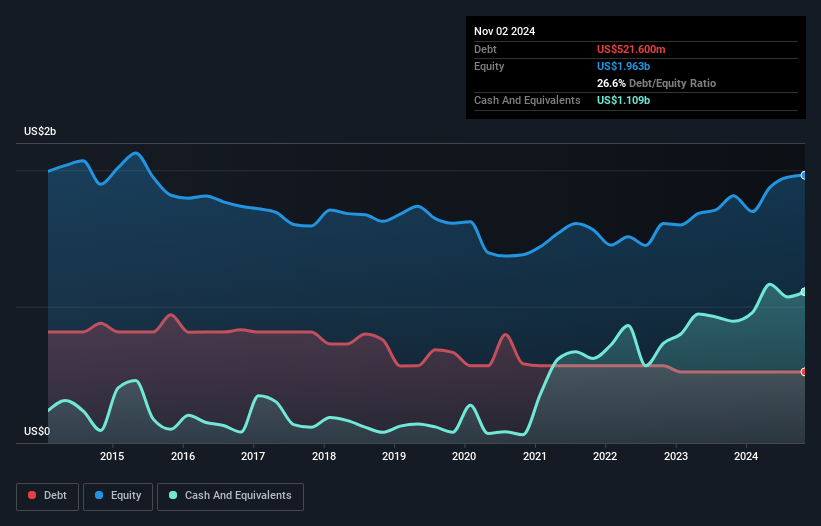821x526 pixels.
Task: Toggle the Equity series legend button
Action: coord(118,496)
